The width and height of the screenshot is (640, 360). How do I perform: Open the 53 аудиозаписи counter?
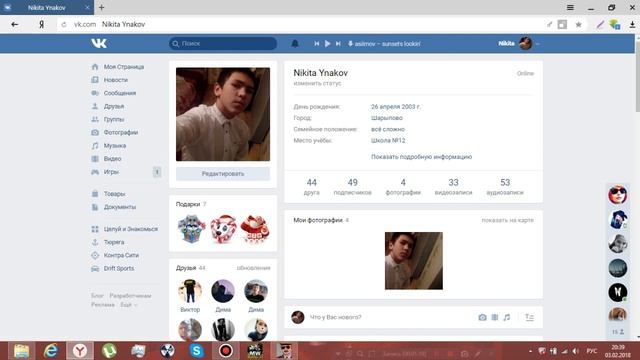pos(505,187)
